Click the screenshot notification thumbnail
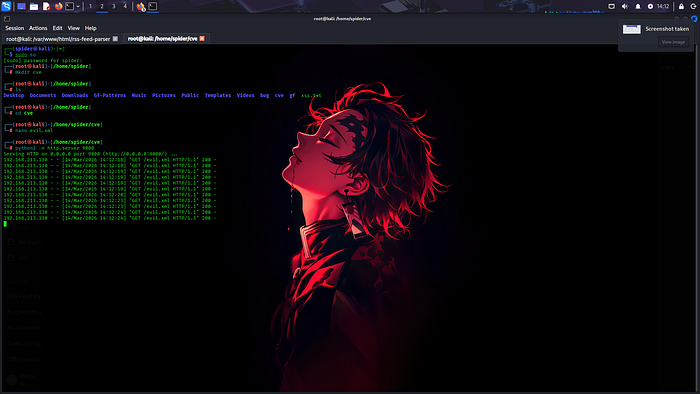 point(632,29)
